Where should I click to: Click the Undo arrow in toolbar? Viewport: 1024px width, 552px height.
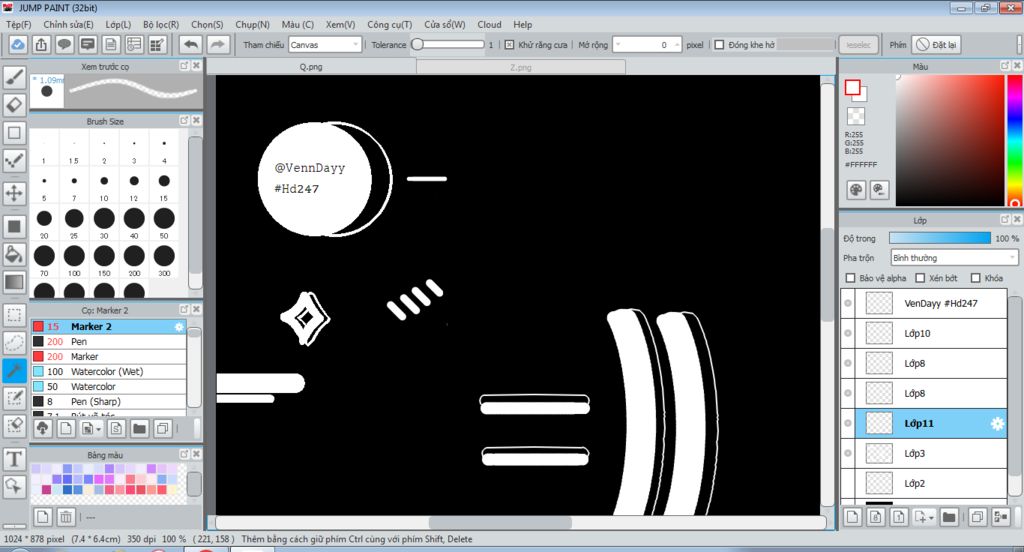point(191,44)
